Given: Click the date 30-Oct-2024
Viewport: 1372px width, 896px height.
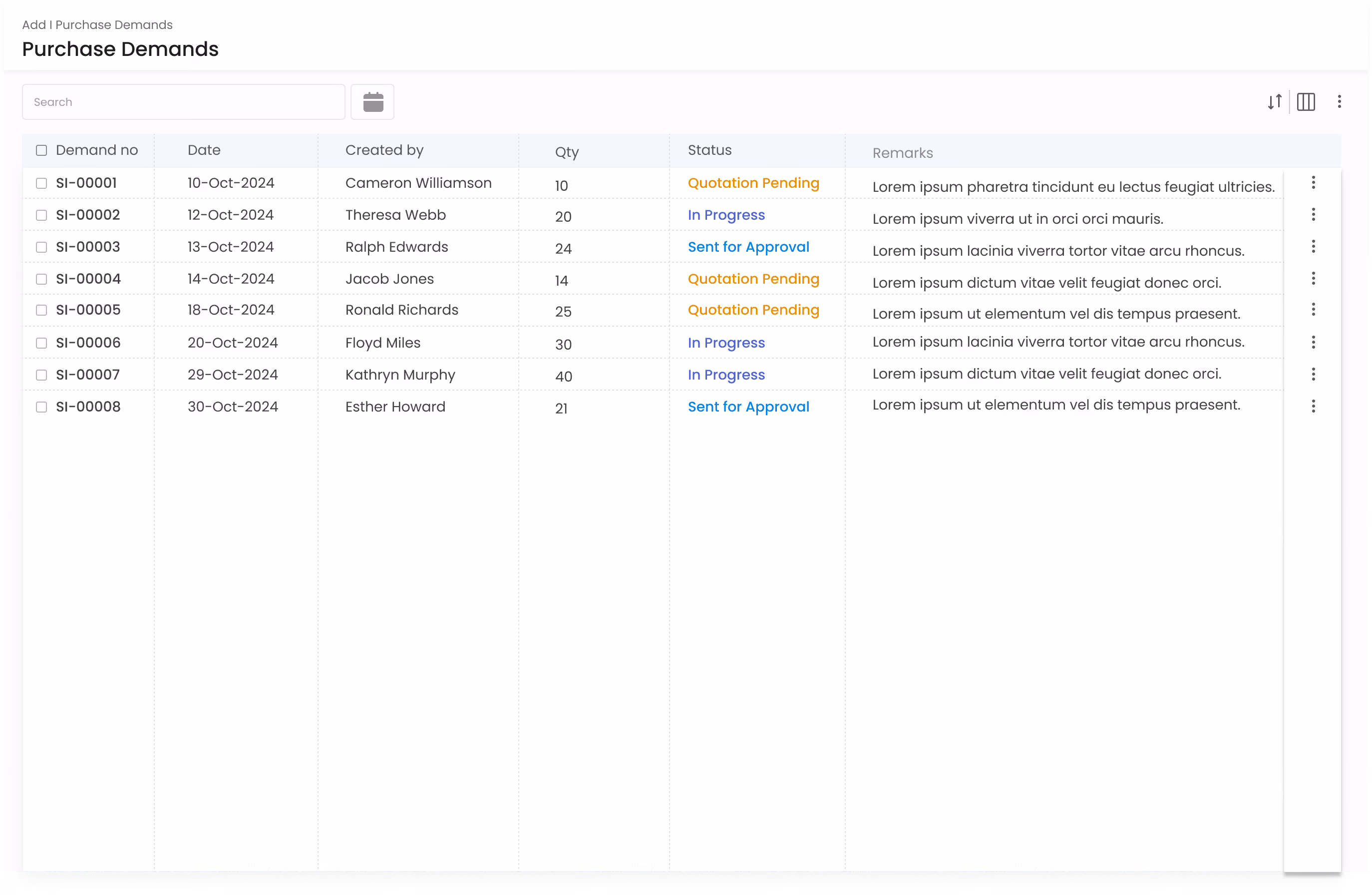Looking at the screenshot, I should [233, 407].
